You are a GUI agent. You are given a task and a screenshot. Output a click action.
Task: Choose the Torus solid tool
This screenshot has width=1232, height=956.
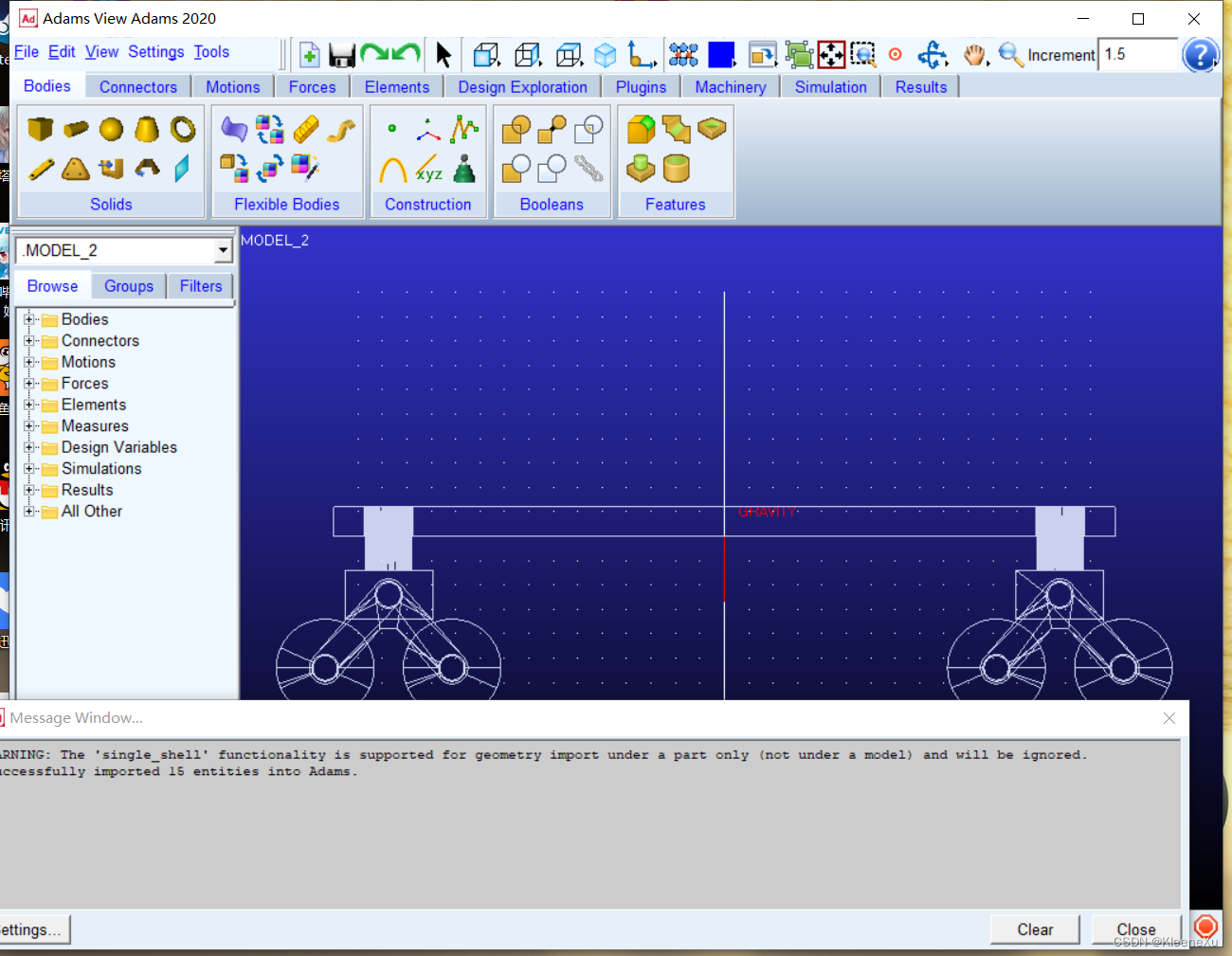[x=183, y=129]
